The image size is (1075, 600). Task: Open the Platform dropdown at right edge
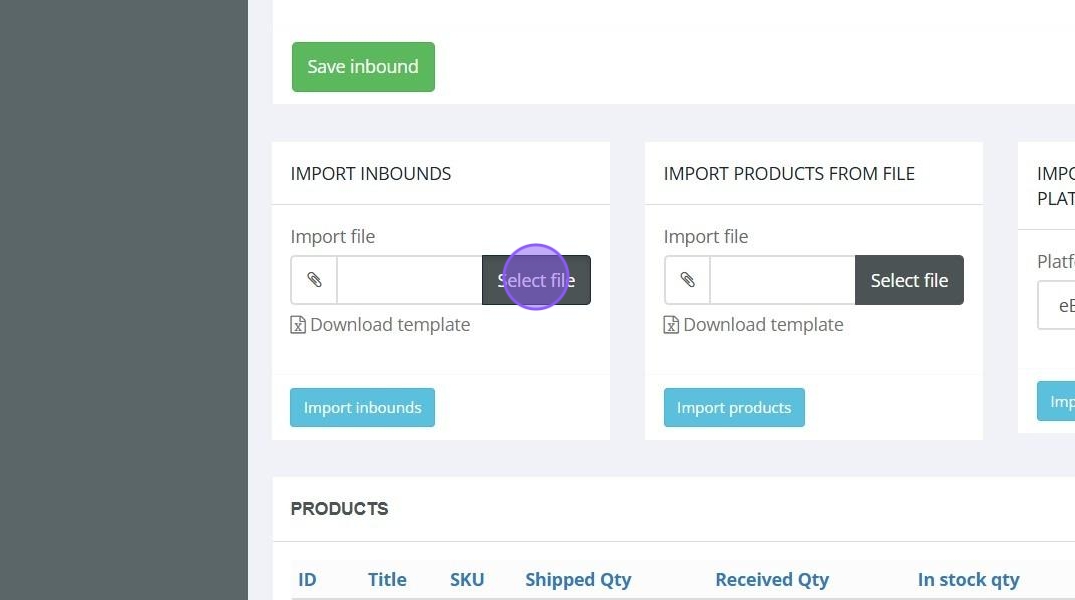(x=1058, y=306)
